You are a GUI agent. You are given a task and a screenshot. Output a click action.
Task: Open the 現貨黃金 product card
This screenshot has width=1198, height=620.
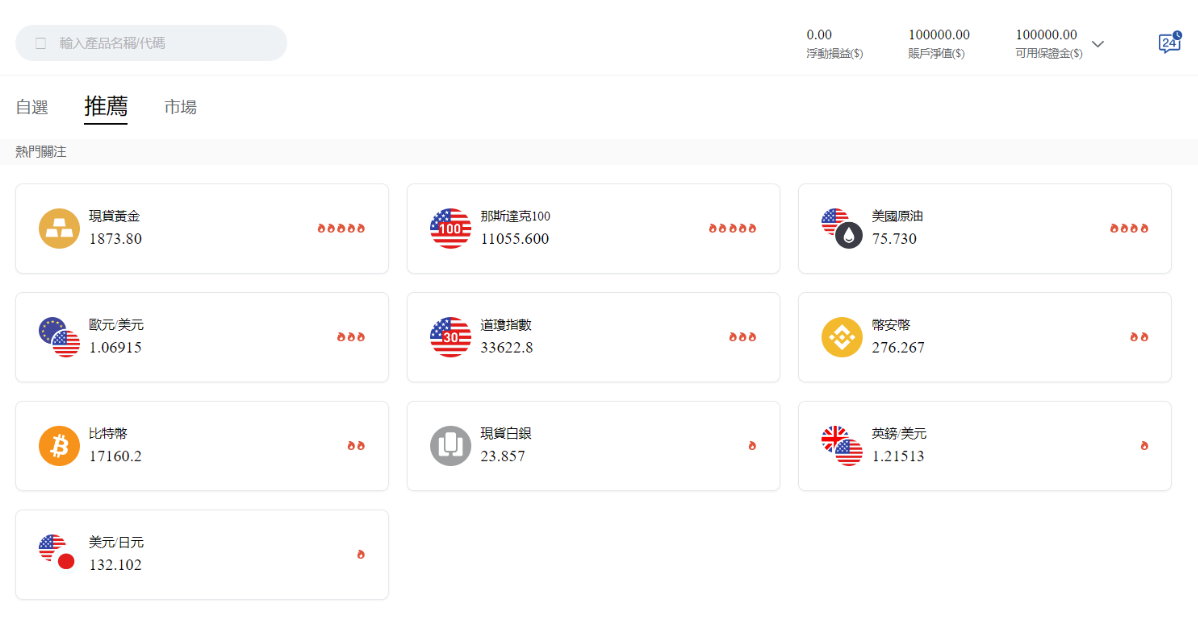coord(200,228)
